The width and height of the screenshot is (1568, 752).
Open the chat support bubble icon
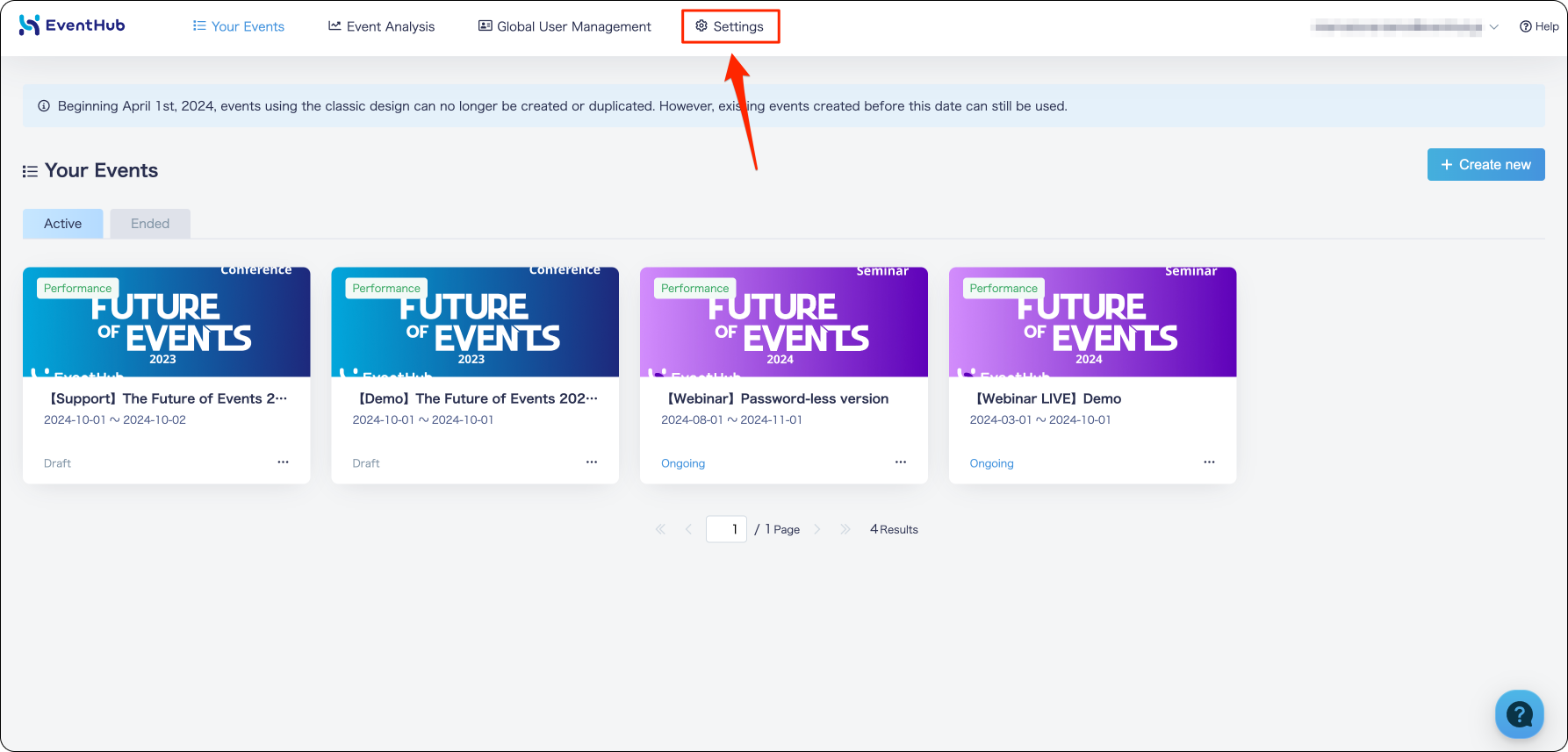[x=1519, y=713]
